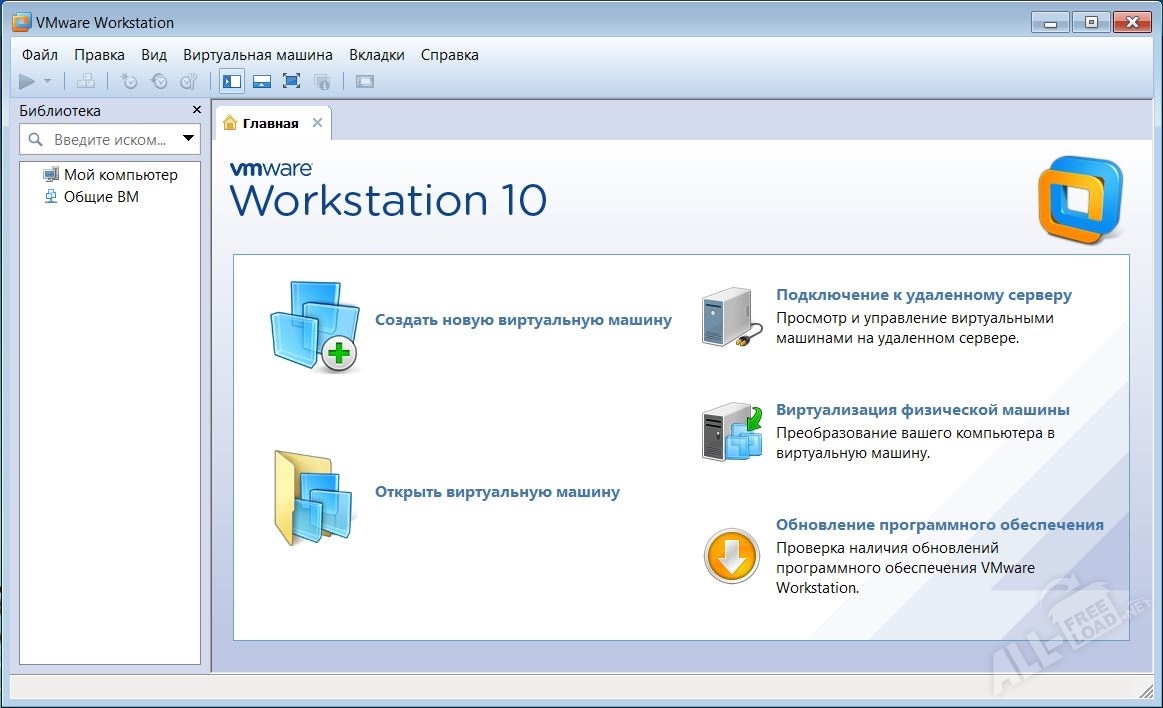Viewport: 1163px width, 708px height.
Task: Expand the library search filter dropdown
Action: pos(188,139)
